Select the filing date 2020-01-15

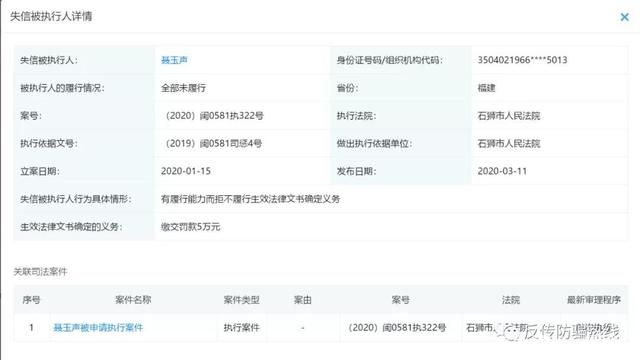click(186, 171)
